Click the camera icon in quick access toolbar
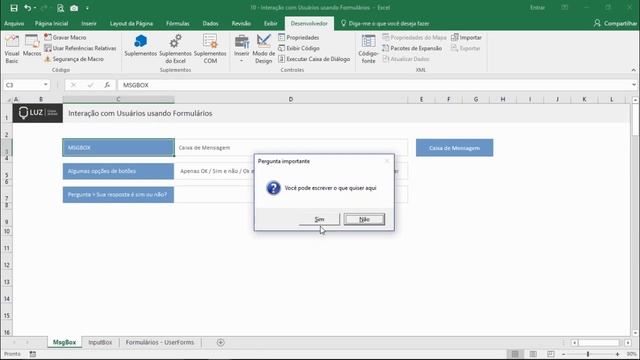 tap(74, 8)
